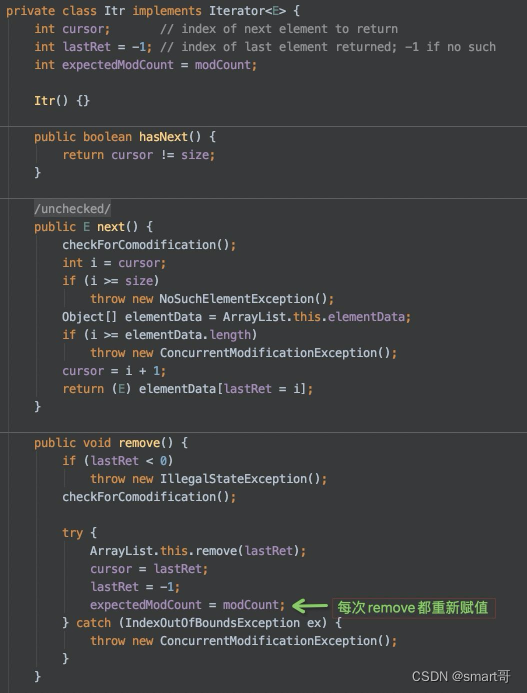Click checkForComodification() call inside remove()
Image resolution: width=527 pixels, height=693 pixels.
click(x=149, y=497)
